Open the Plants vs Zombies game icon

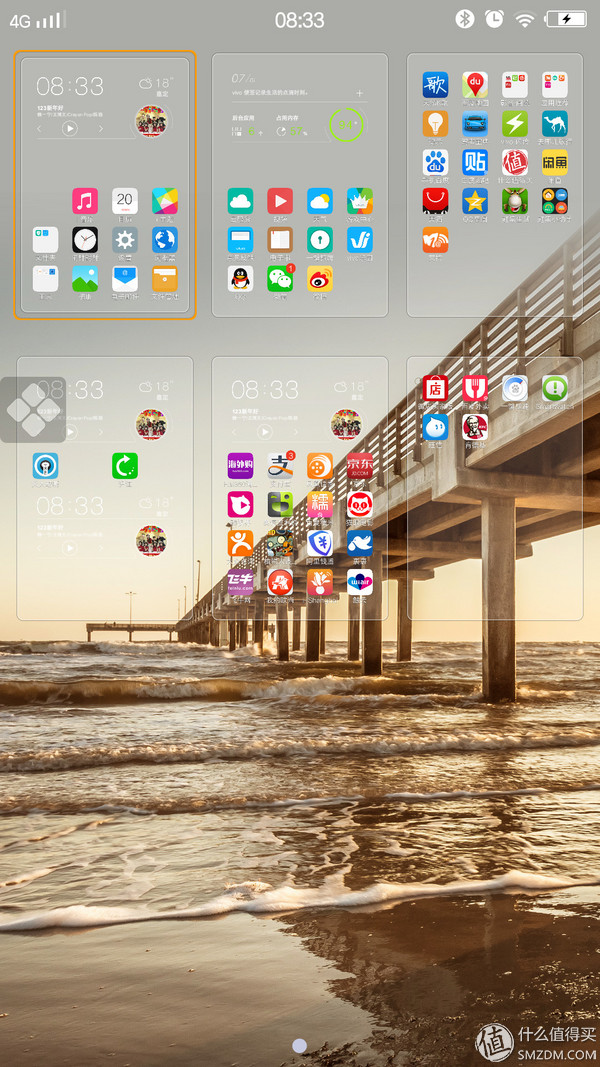click(280, 544)
